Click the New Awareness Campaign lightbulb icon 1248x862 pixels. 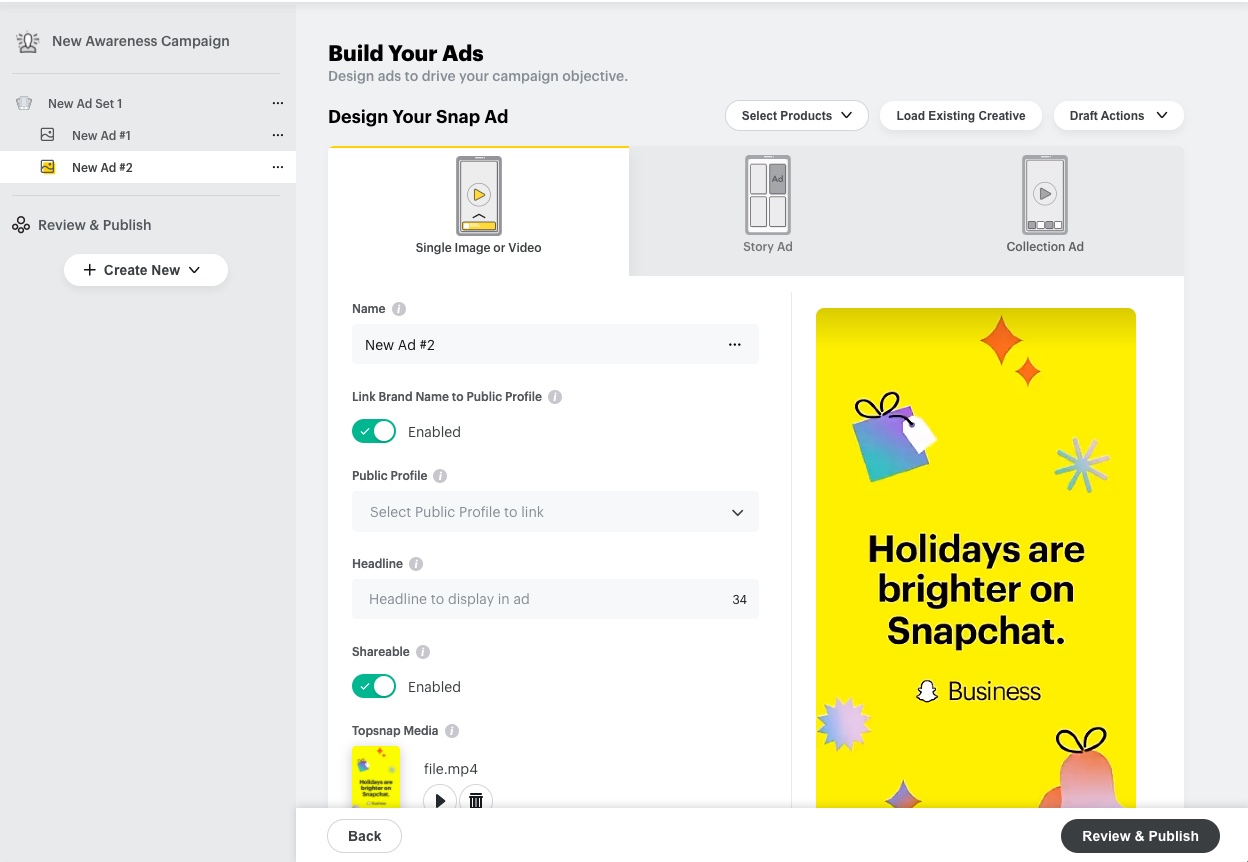pyautogui.click(x=28, y=42)
